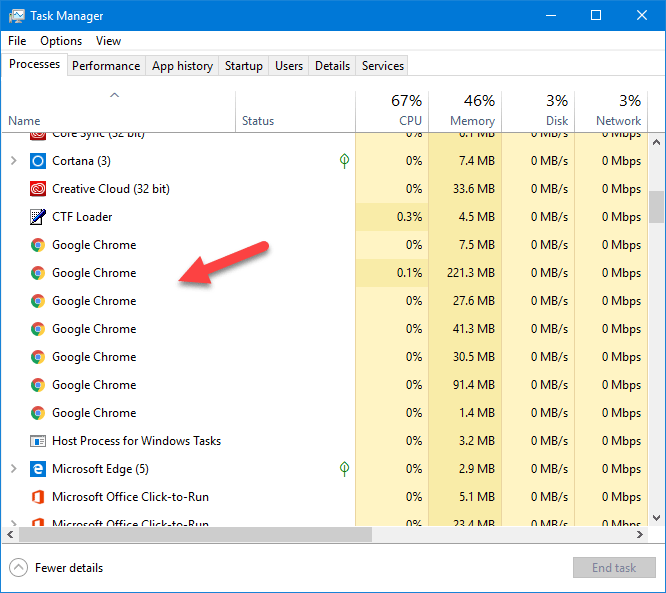
Task: Sort by the Disk column header
Action: tap(538, 111)
